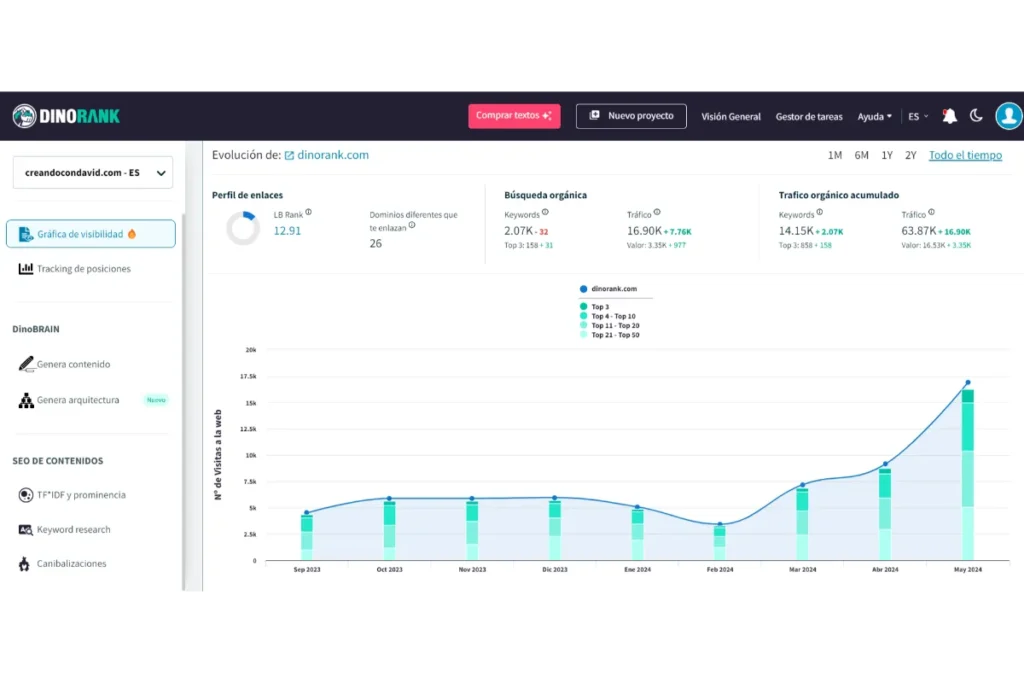The image size is (1024, 683).
Task: Toggle Top 3 series in legend
Action: click(599, 307)
